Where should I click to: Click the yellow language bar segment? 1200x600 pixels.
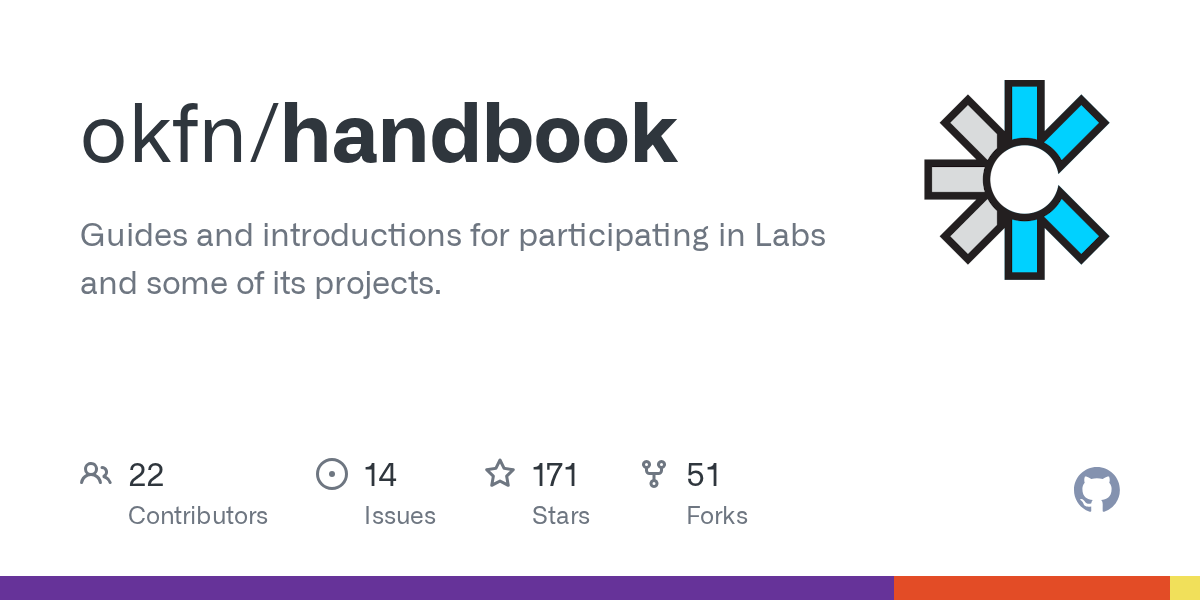(1185, 588)
